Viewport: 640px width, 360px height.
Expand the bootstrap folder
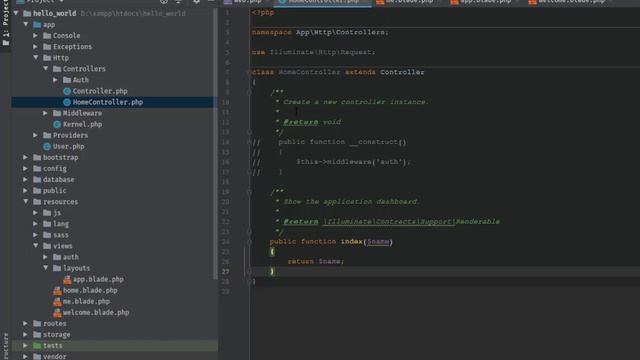tap(26, 157)
